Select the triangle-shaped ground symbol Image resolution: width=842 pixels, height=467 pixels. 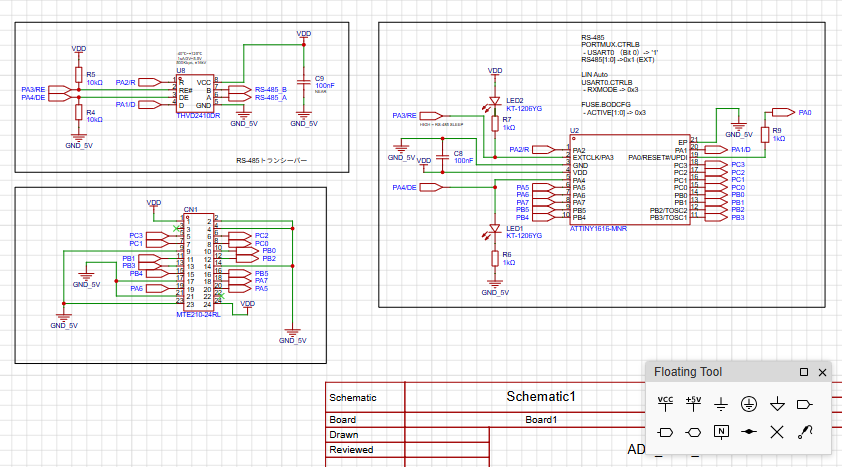click(x=776, y=403)
